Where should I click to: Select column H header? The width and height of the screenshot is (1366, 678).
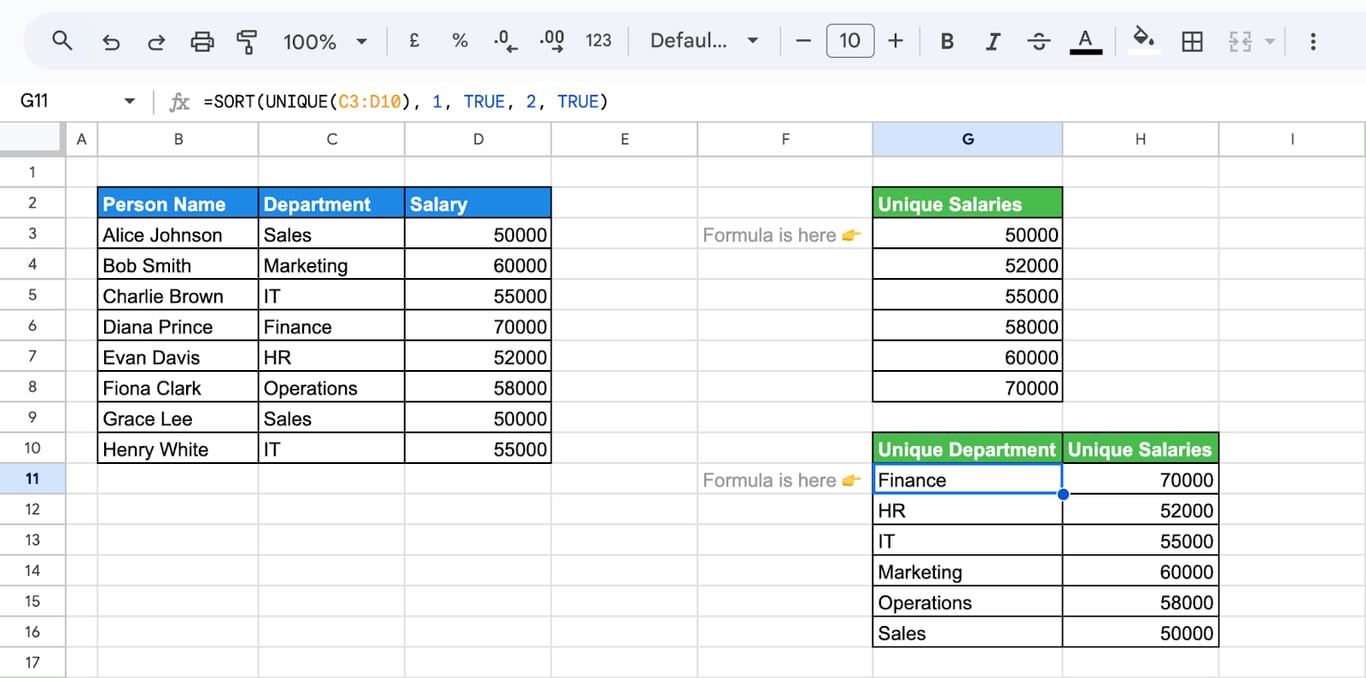coord(1140,139)
